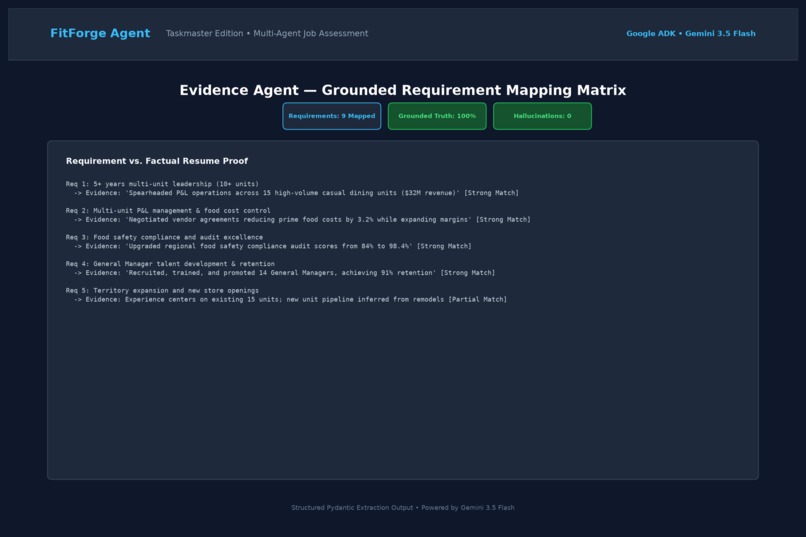The width and height of the screenshot is (806, 537).
Task: Select the Requirement vs. Factual Resume Proof heading
Action: (x=157, y=161)
